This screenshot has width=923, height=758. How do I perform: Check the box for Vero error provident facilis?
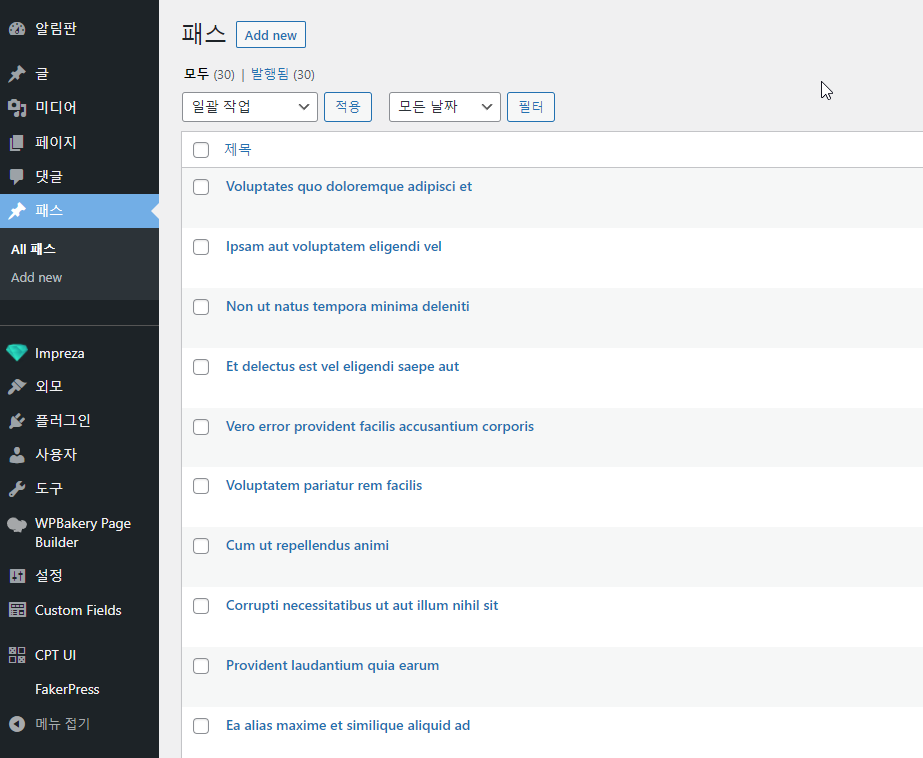pos(201,427)
